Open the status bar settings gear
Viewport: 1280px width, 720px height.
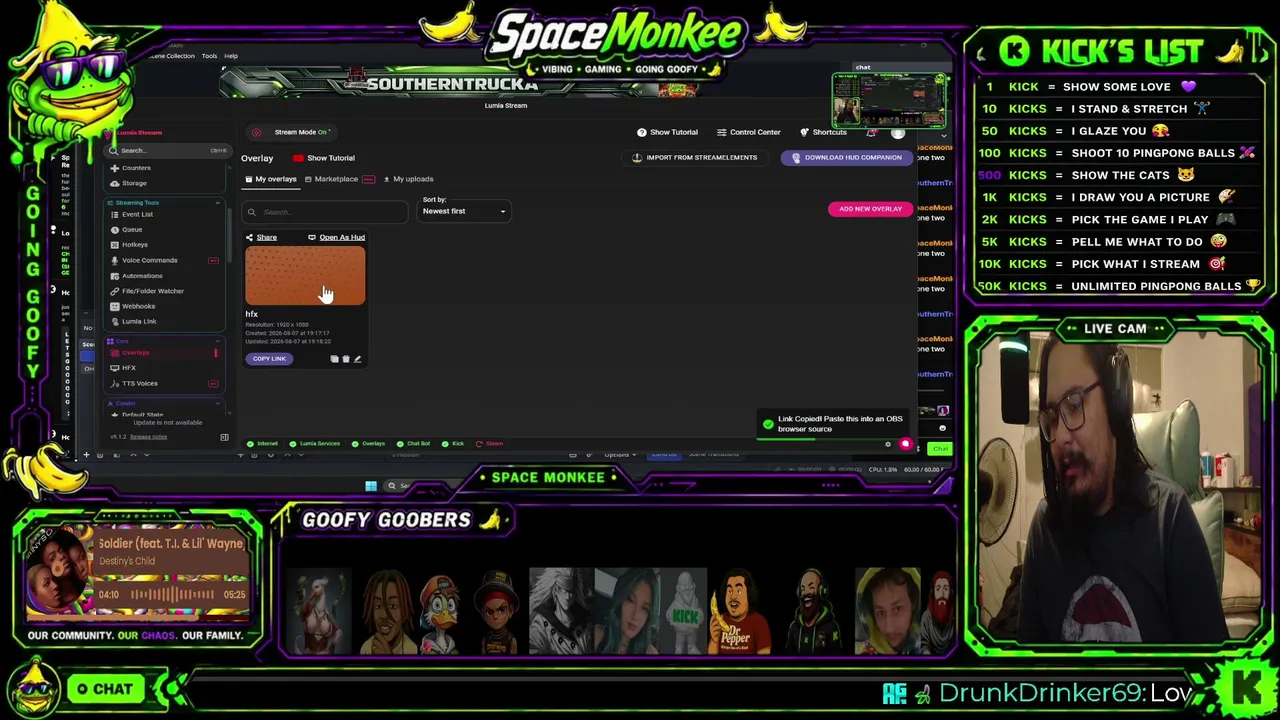coord(887,444)
